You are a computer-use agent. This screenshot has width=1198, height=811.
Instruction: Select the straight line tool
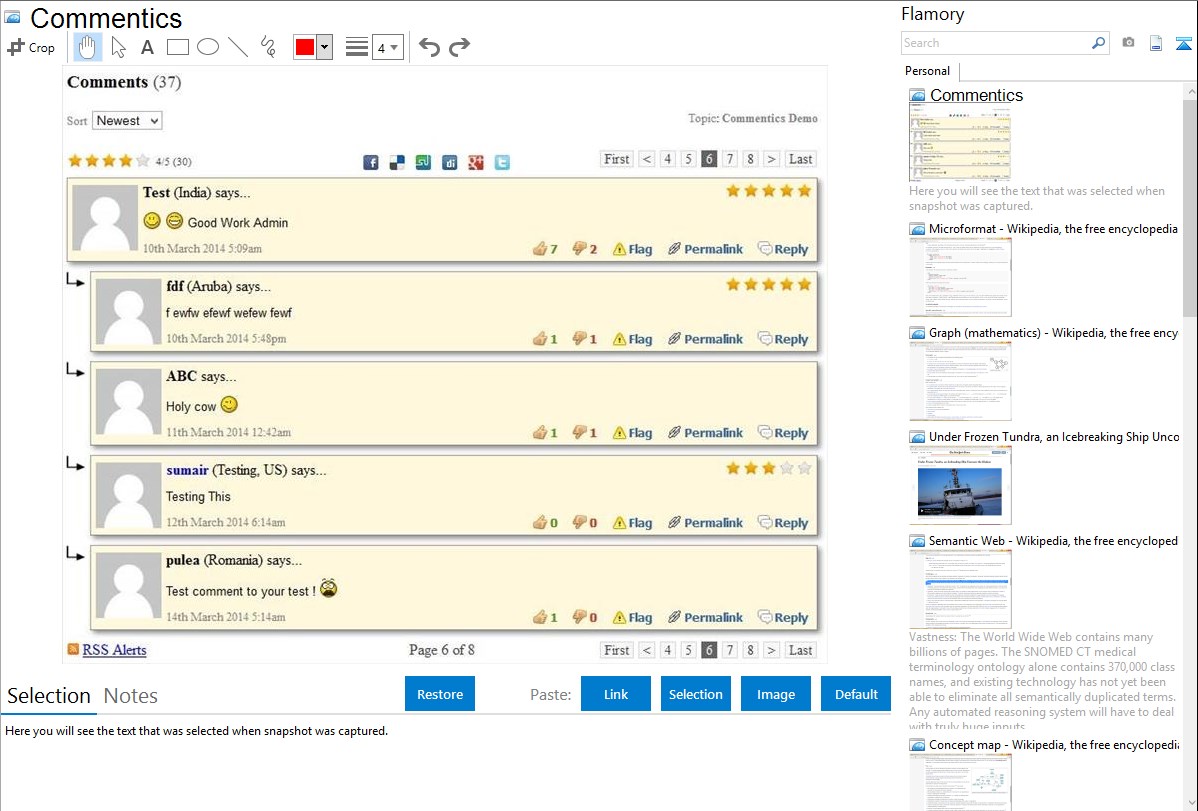(238, 47)
